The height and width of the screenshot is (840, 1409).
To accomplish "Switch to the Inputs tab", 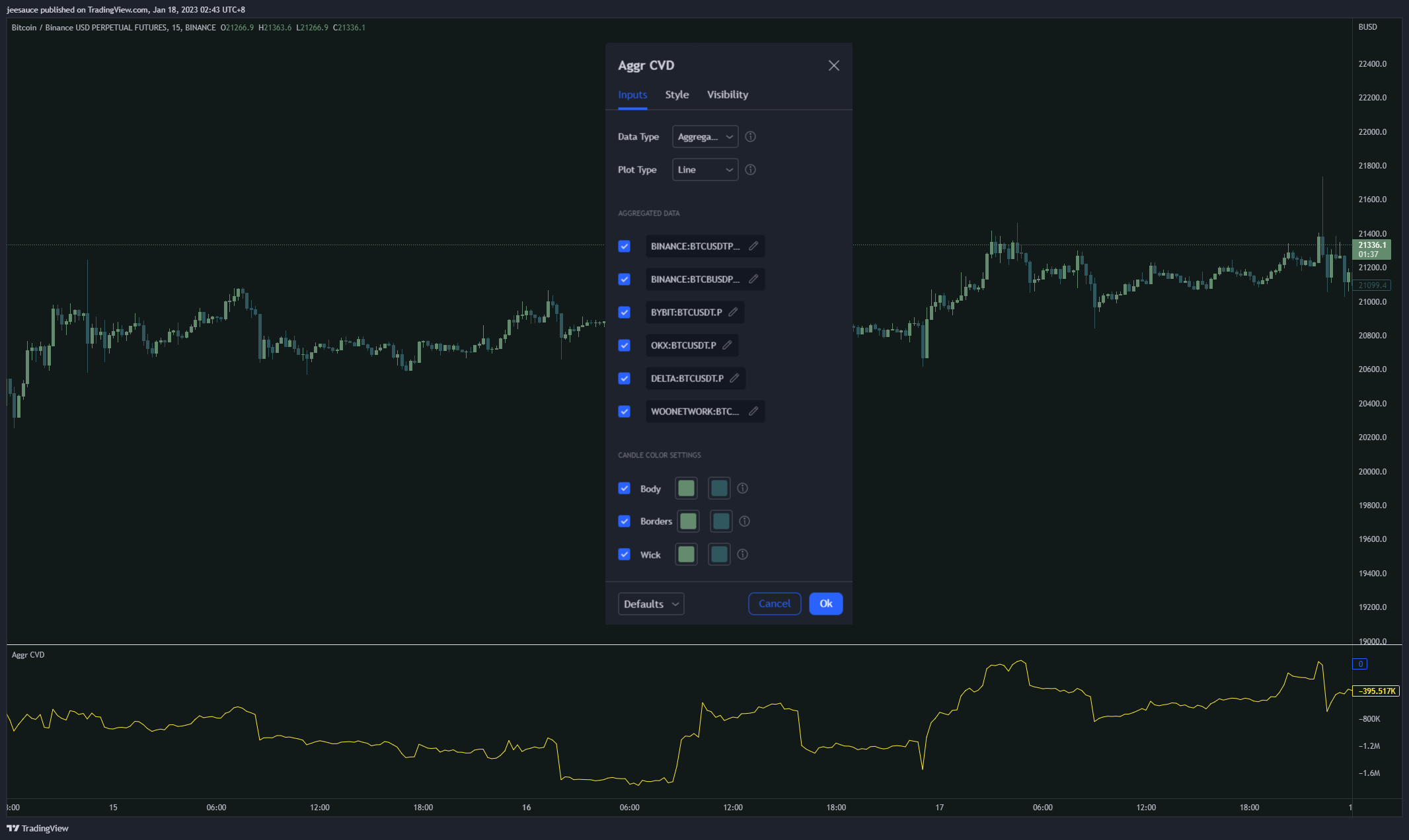I will [632, 95].
